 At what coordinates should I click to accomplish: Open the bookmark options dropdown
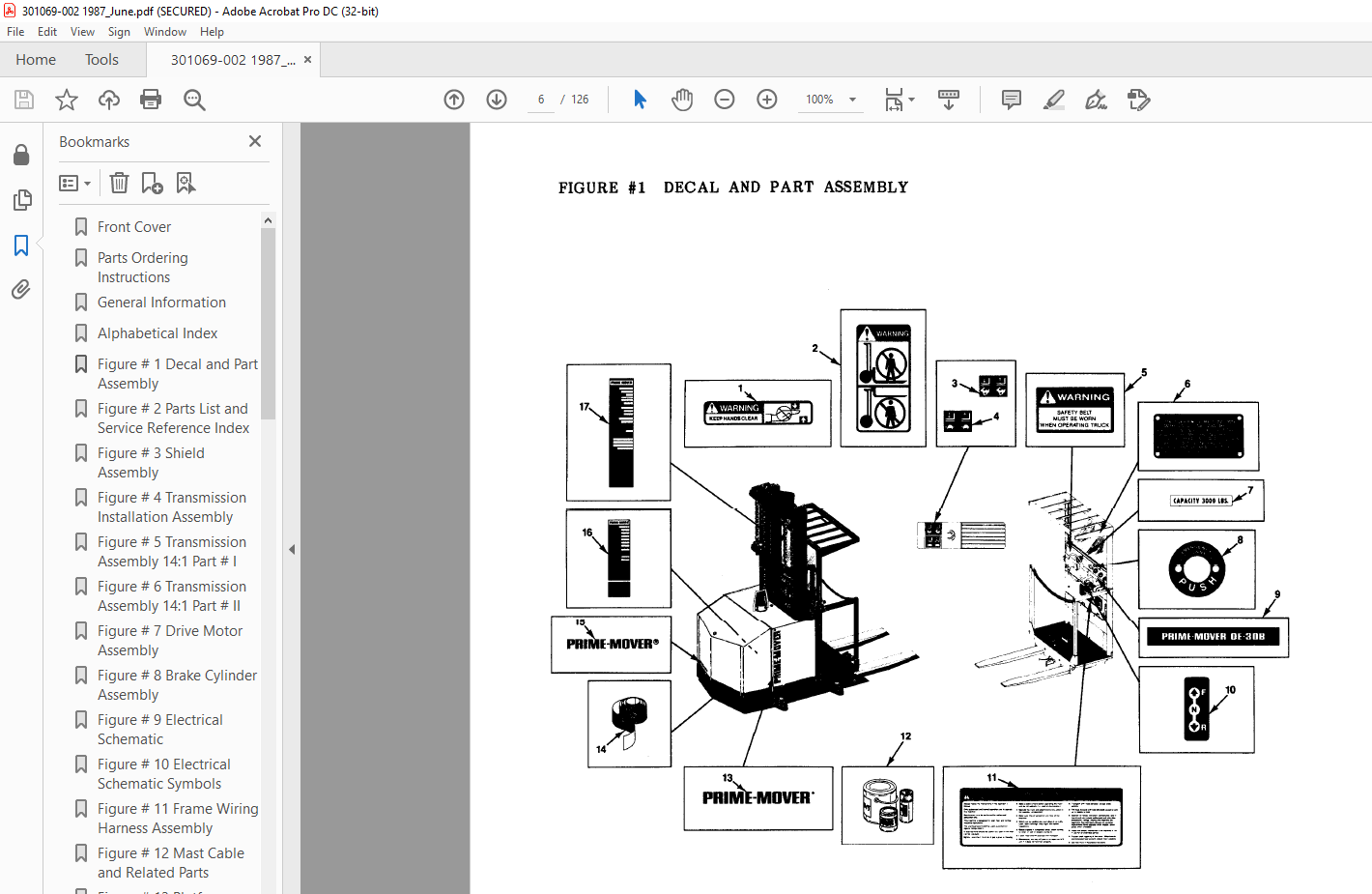coord(74,183)
